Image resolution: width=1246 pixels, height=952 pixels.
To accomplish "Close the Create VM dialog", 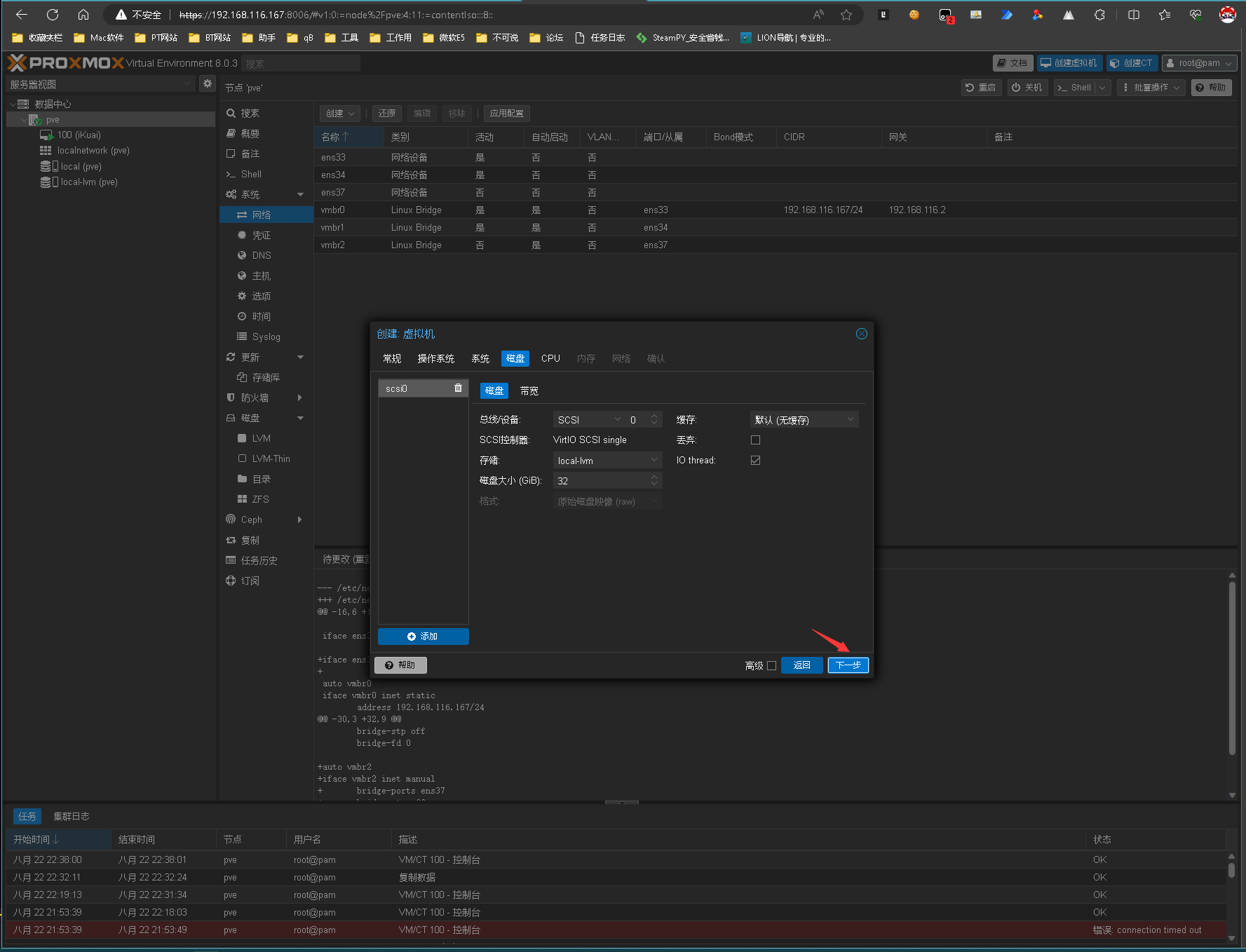I will pos(861,334).
